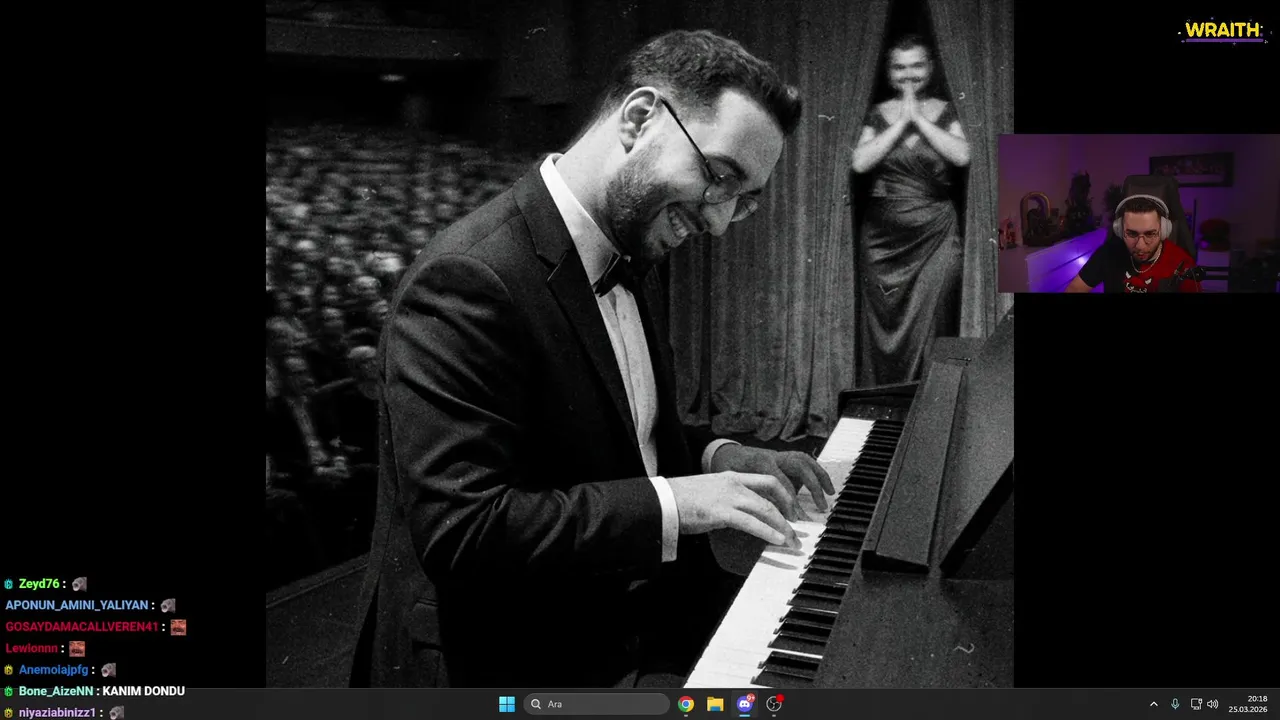The width and height of the screenshot is (1280, 720).
Task: Click emote next to APONUN_AMINI_YALIYAN message
Action: click(168, 605)
